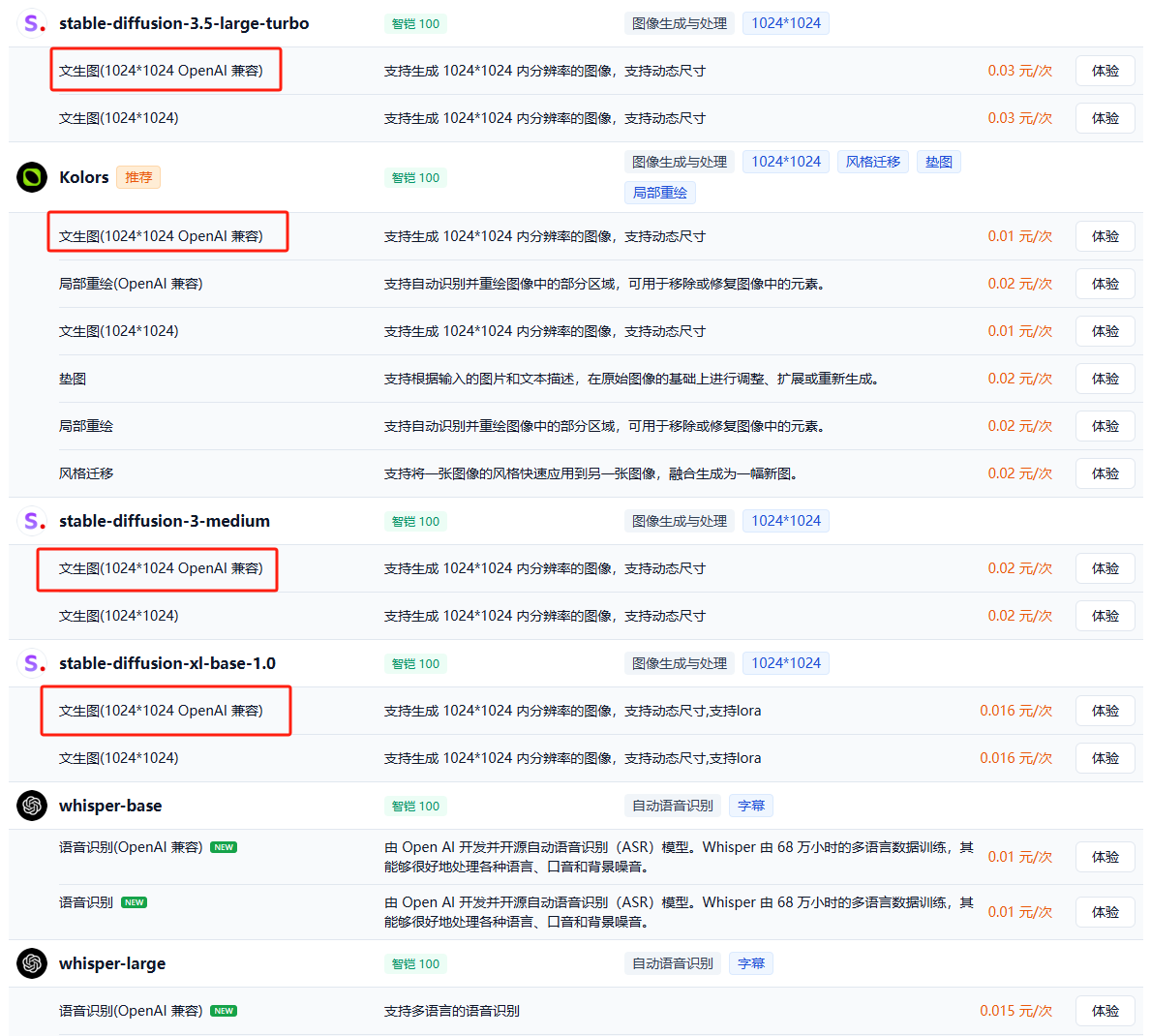
Task: Click 1024*1024 tag on stable-diffusion-xl-base-1.0 header
Action: tap(785, 663)
